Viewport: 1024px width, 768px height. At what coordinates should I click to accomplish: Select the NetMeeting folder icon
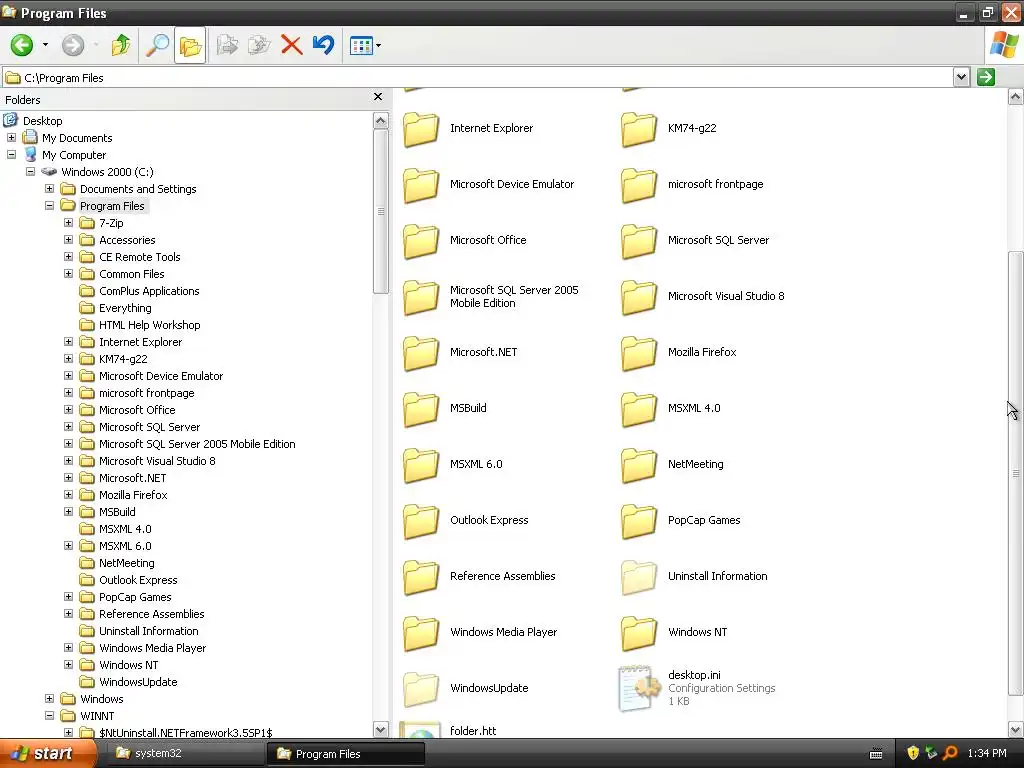[x=639, y=465]
